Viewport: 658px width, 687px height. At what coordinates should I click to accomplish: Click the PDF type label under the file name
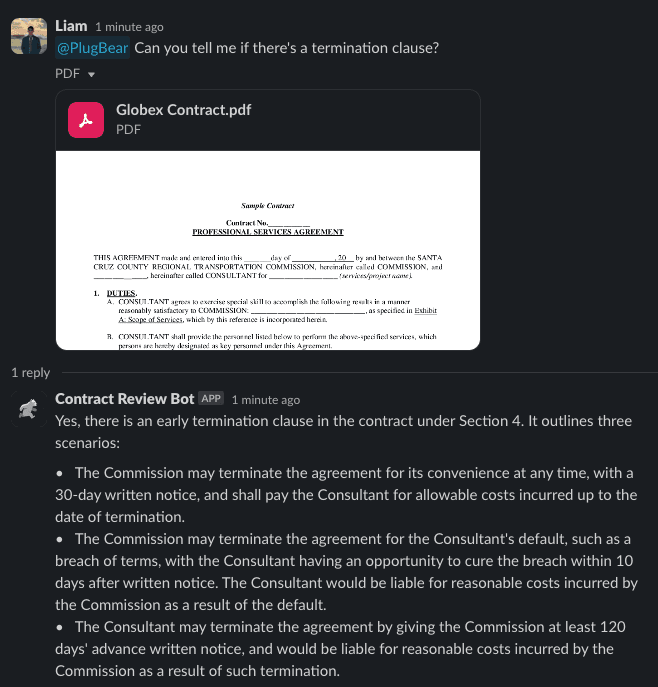128,129
